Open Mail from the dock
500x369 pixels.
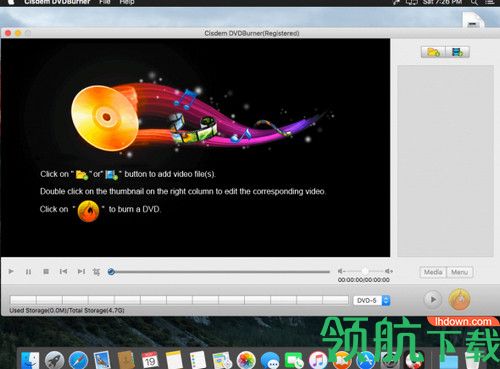pos(102,361)
